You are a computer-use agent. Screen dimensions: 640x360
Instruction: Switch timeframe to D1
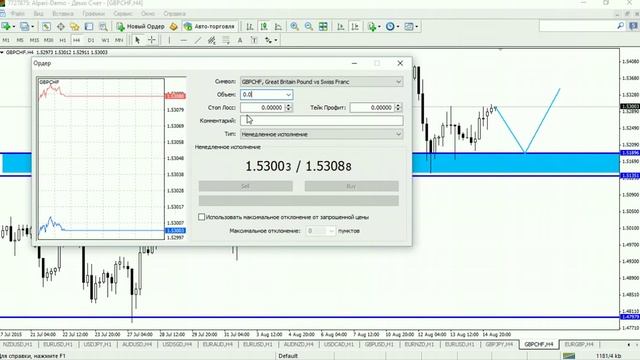pyautogui.click(x=91, y=40)
